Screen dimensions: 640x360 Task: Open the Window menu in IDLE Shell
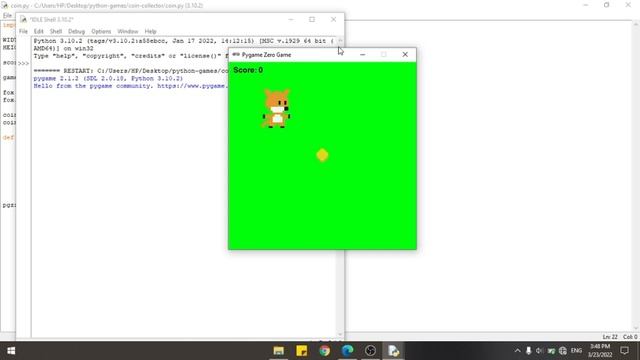(x=128, y=31)
